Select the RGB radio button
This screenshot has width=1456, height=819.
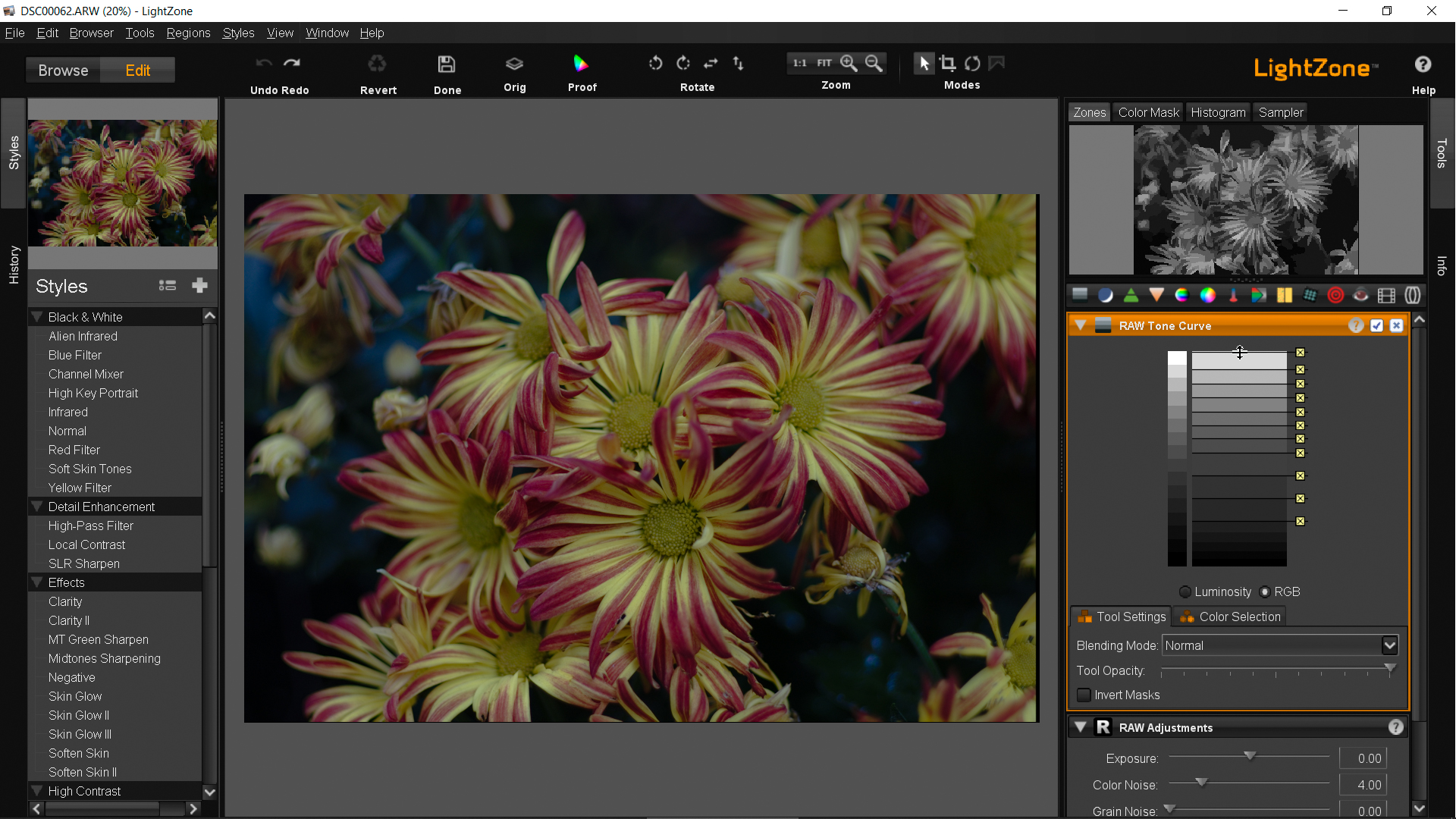(x=1265, y=591)
